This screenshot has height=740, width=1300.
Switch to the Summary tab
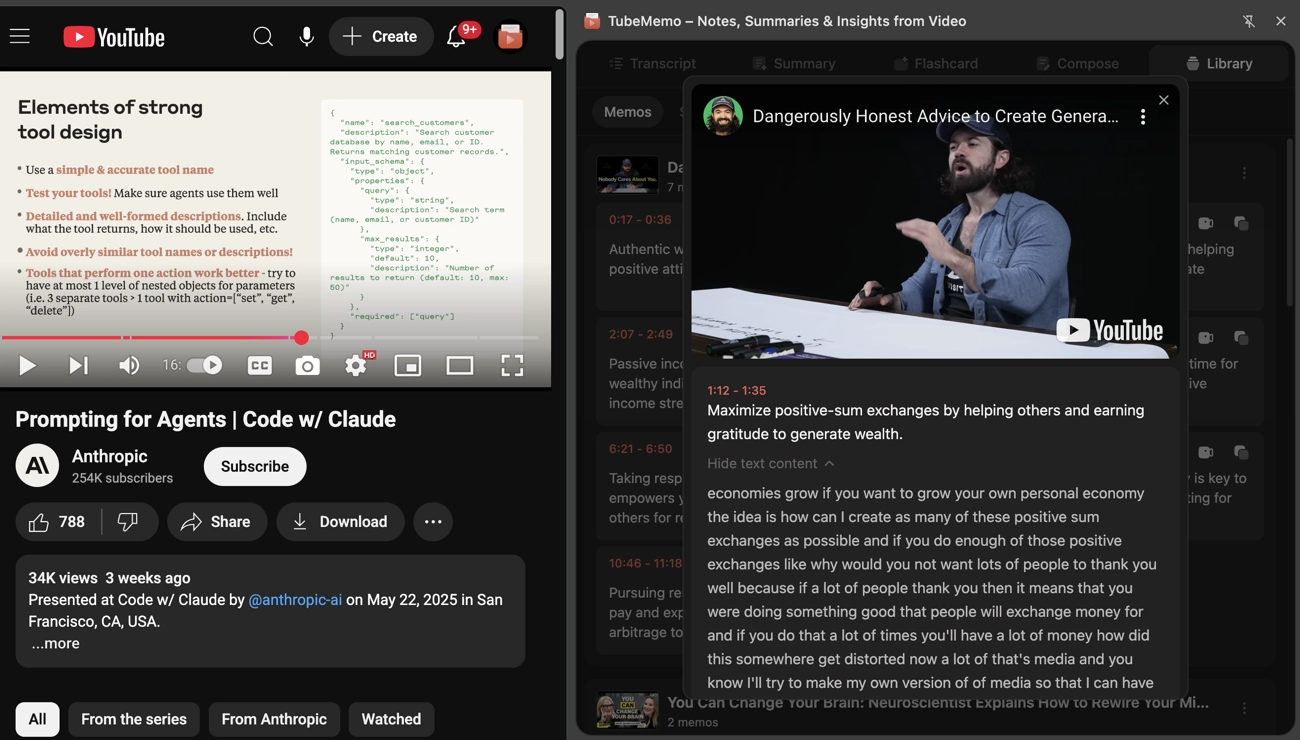(793, 64)
